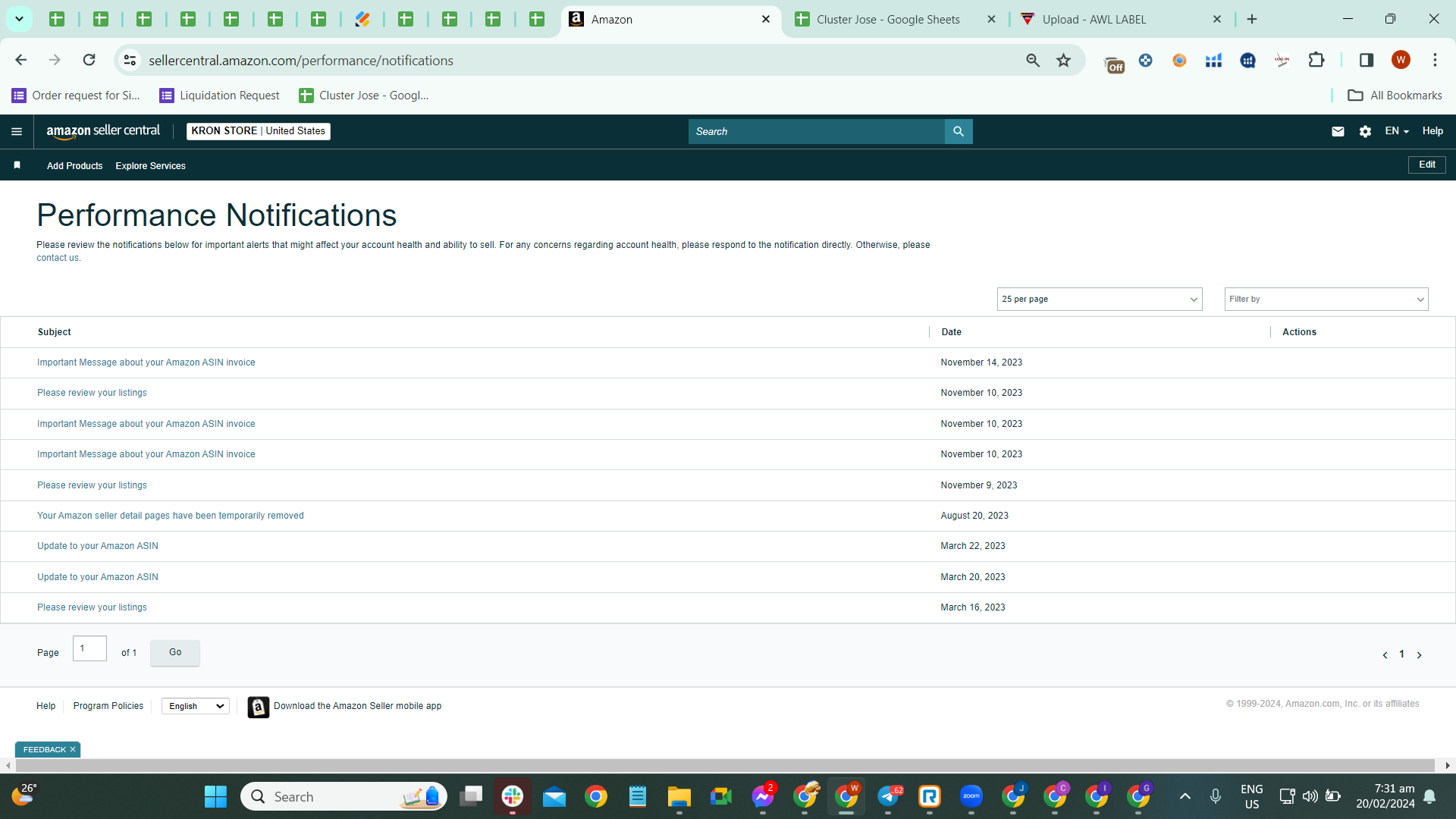The width and height of the screenshot is (1456, 819).
Task: Open the Chrome Extensions puzzle icon
Action: (x=1316, y=60)
